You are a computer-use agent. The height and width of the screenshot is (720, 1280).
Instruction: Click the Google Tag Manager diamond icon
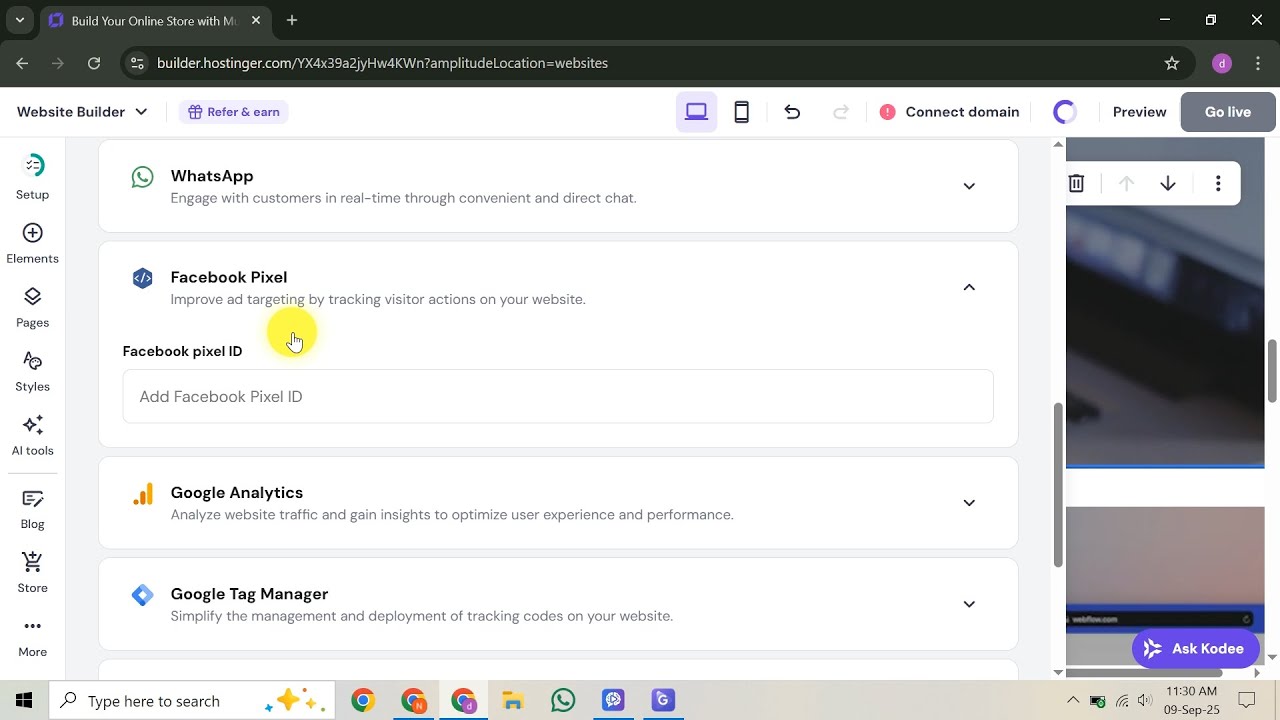(x=143, y=595)
